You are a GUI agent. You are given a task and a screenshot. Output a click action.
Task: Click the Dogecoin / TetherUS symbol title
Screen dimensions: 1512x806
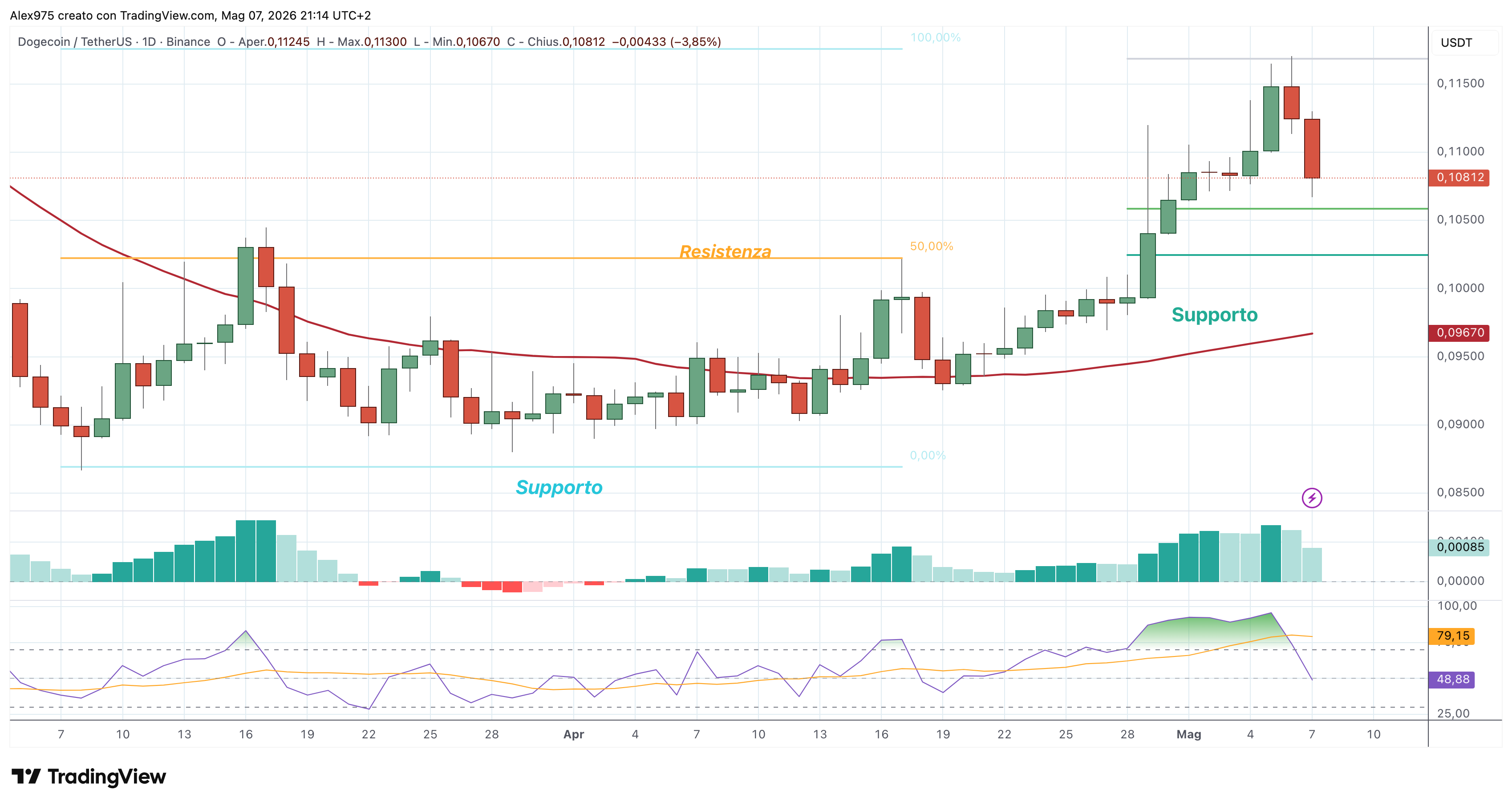click(x=74, y=42)
